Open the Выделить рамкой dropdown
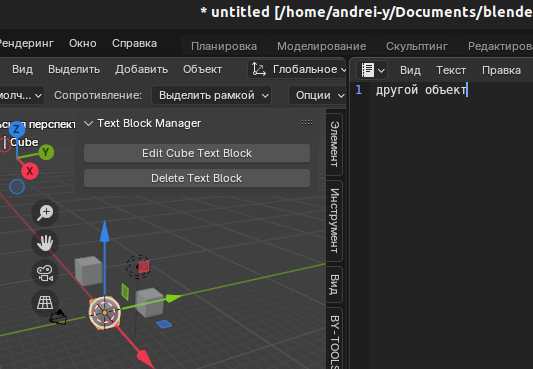The image size is (533, 369). 211,95
